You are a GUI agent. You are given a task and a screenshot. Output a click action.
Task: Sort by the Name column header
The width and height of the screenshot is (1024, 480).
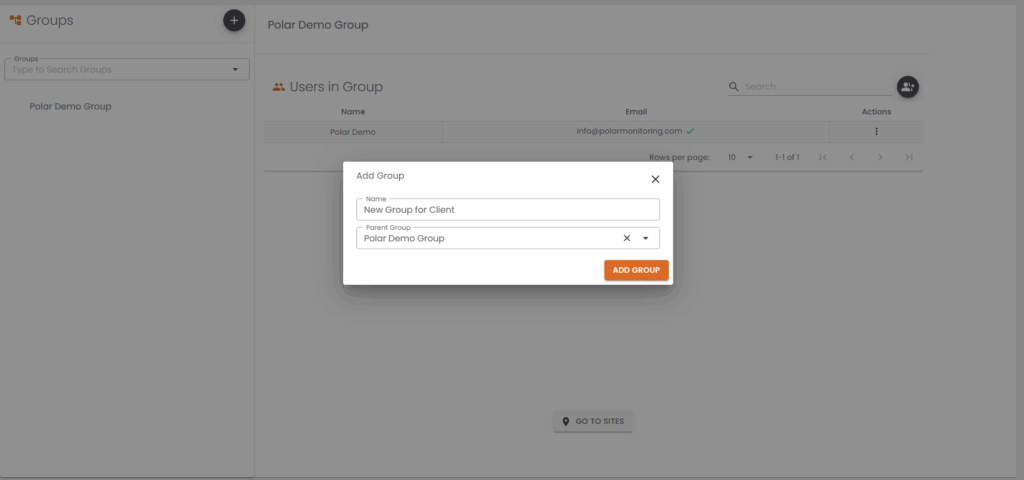(352, 112)
